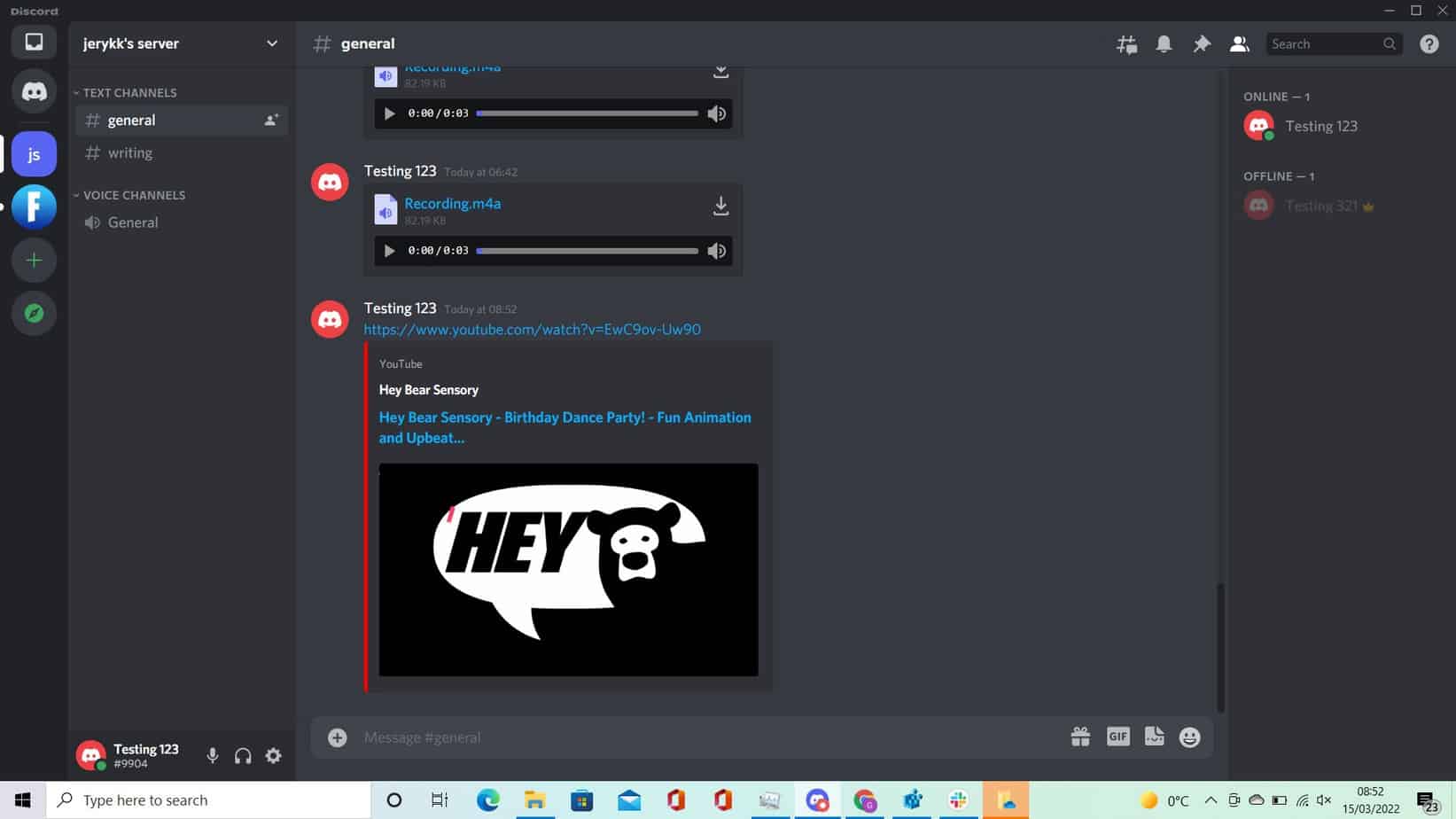This screenshot has height=819, width=1456.
Task: Click the Message #general text box
Action: coord(709,737)
